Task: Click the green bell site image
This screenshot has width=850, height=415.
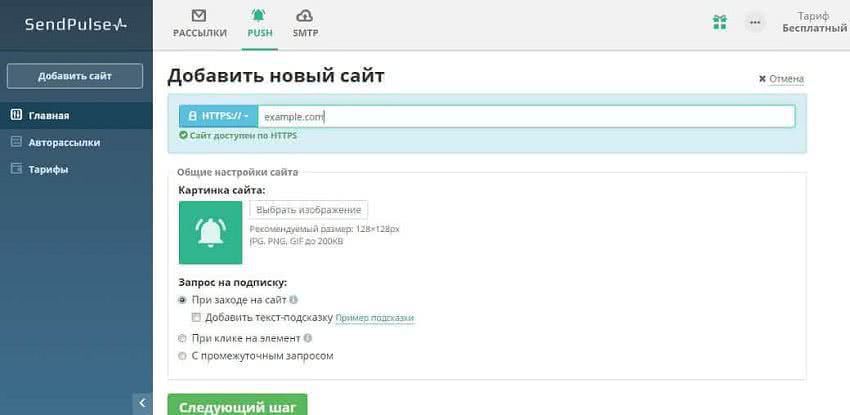Action: [210, 232]
